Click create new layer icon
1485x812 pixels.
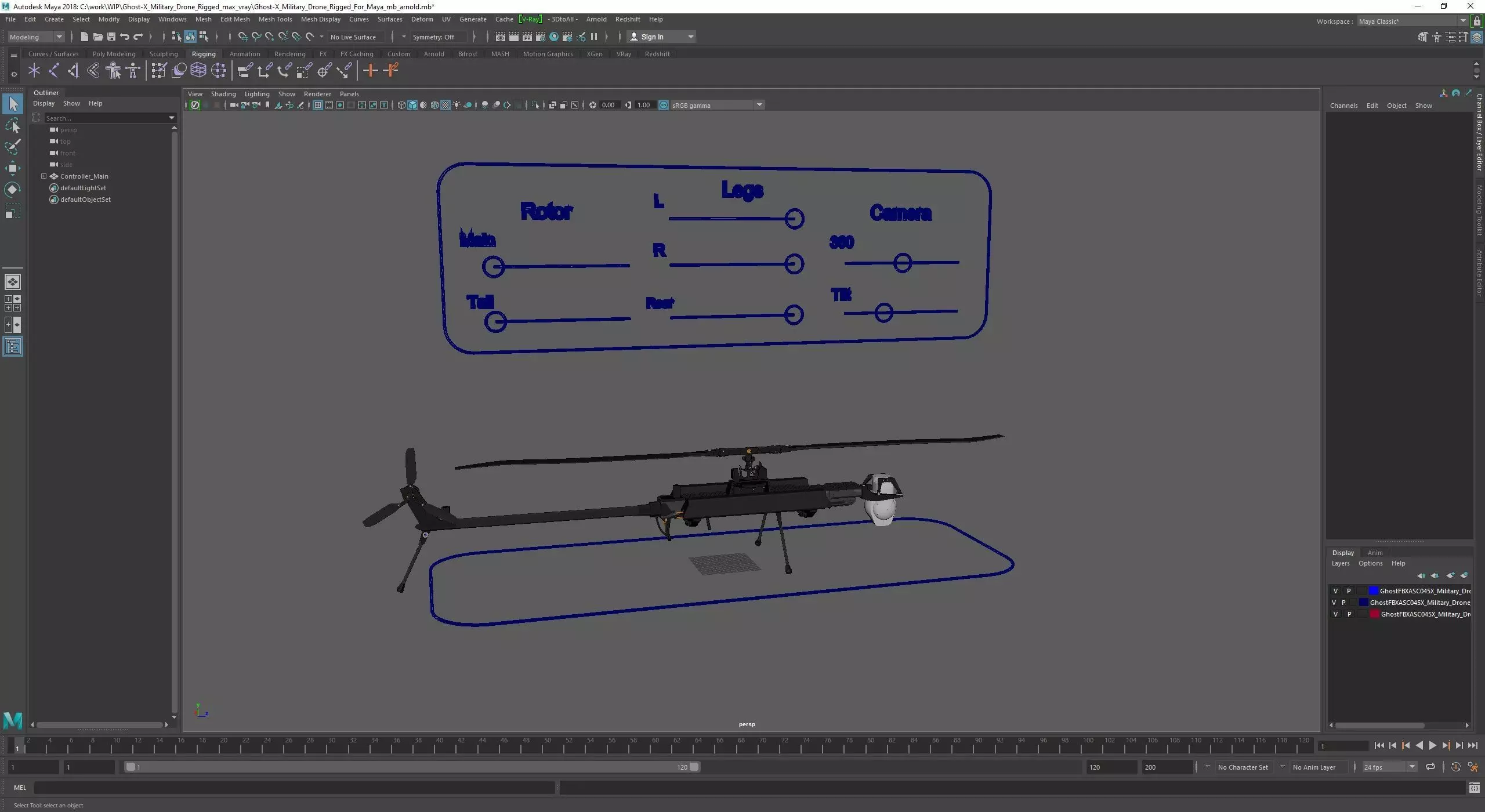[x=1450, y=576]
